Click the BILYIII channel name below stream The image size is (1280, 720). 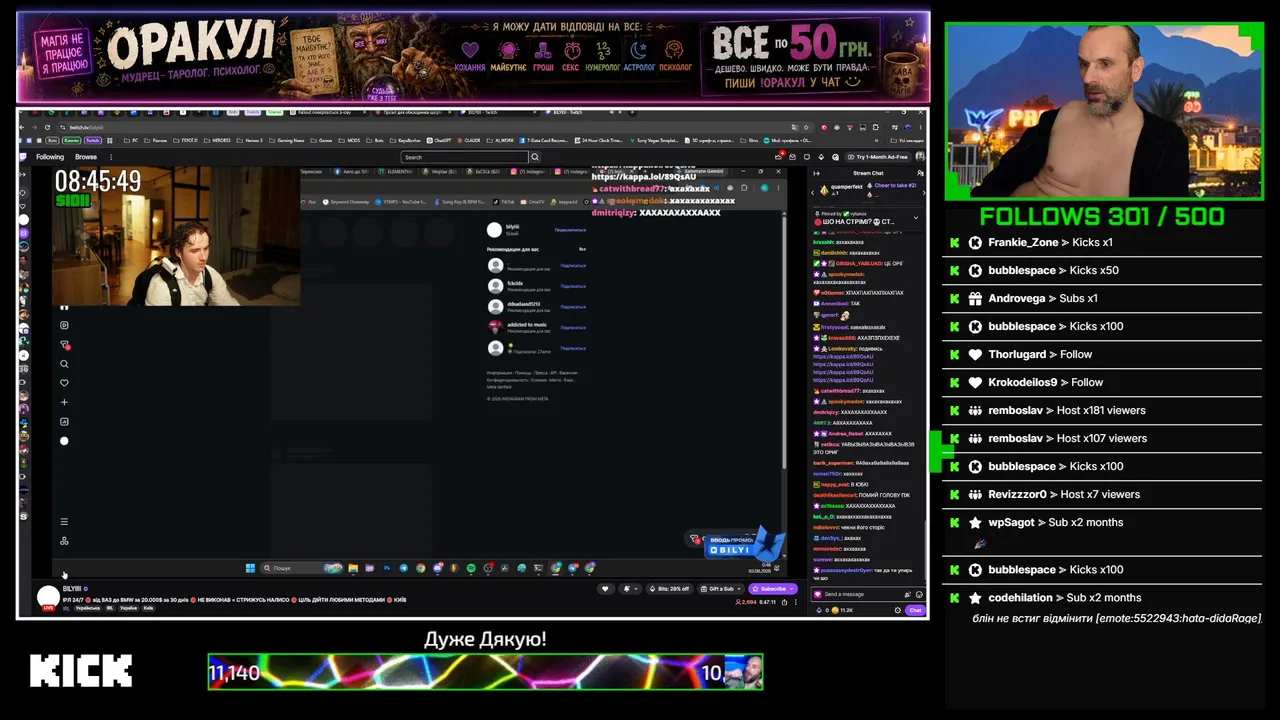(x=72, y=589)
